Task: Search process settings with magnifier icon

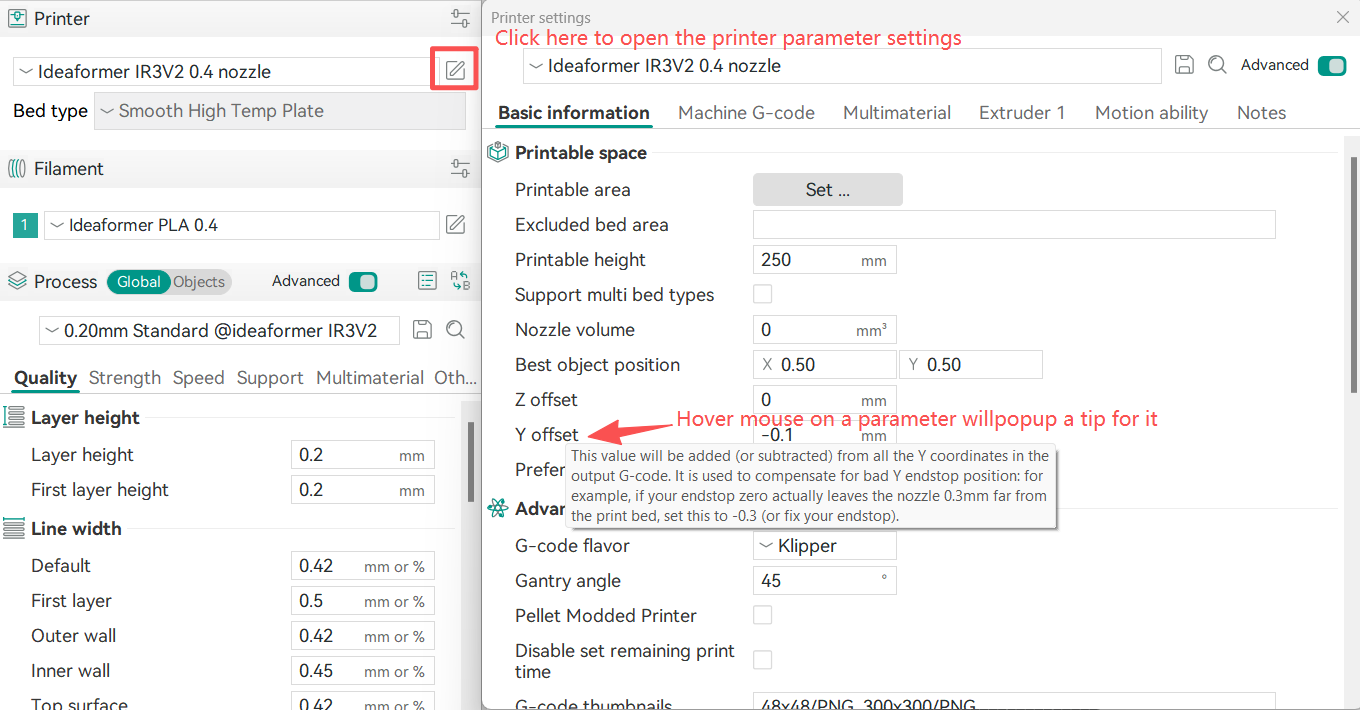Action: tap(455, 330)
